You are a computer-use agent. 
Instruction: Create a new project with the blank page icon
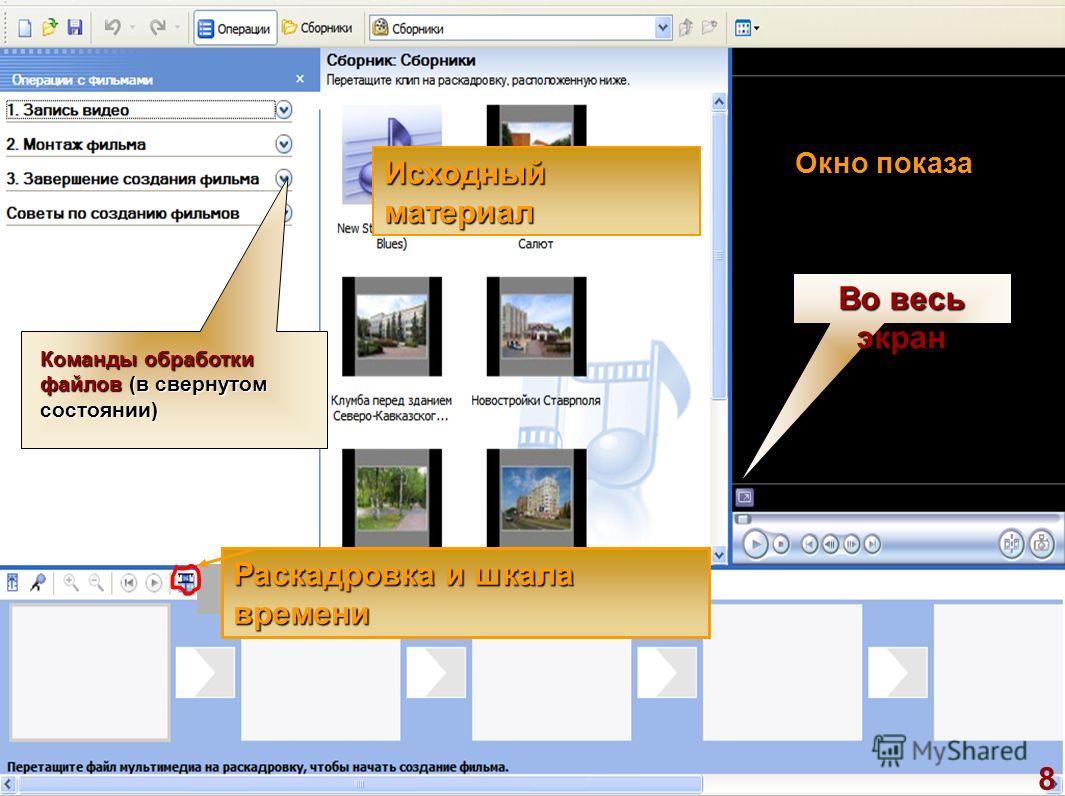(24, 28)
